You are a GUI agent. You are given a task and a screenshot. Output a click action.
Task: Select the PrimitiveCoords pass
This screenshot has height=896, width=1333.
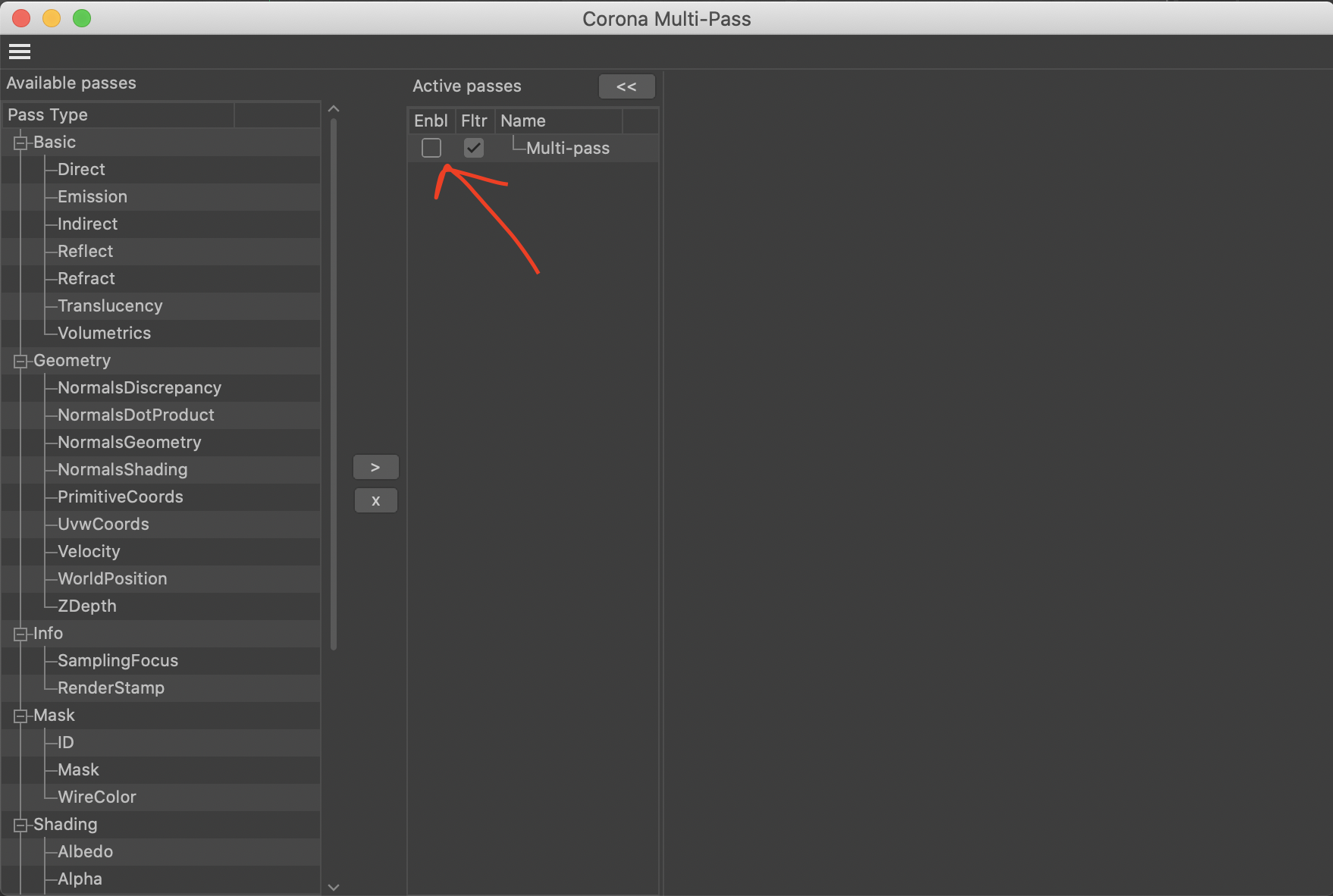click(x=121, y=497)
